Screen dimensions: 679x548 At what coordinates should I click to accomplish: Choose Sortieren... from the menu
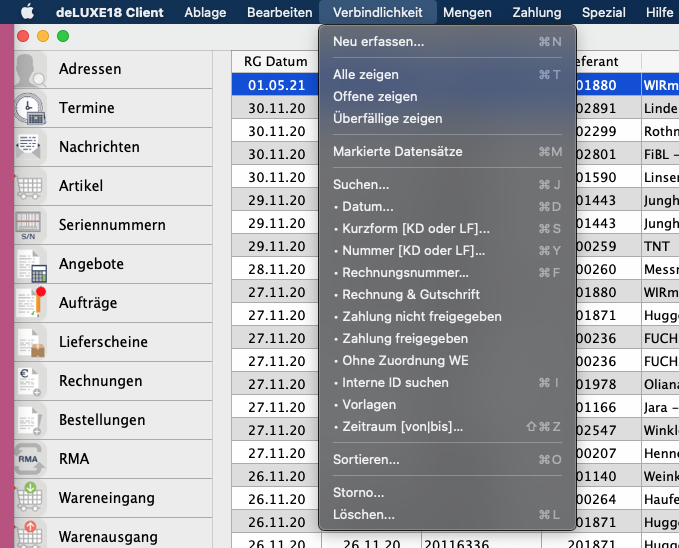pyautogui.click(x=447, y=460)
